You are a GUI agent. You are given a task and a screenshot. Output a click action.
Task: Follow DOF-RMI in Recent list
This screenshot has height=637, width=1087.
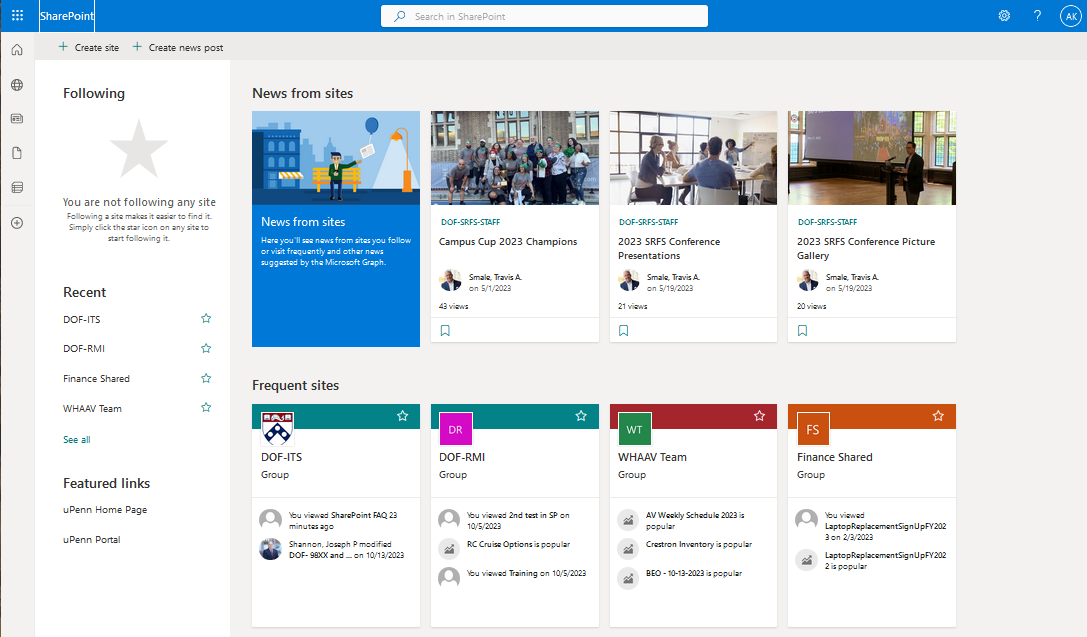coord(206,349)
